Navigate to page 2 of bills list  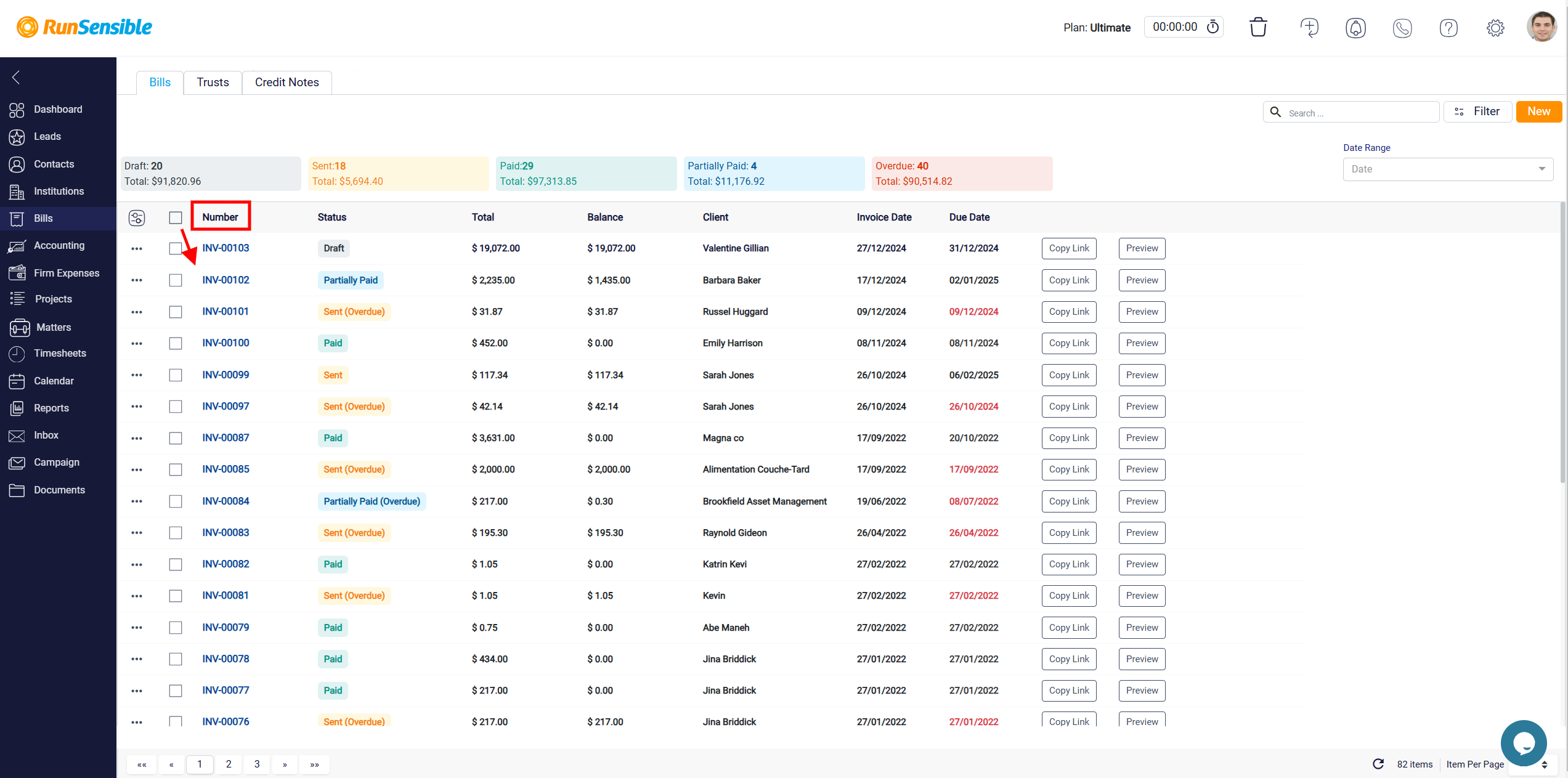point(228,764)
